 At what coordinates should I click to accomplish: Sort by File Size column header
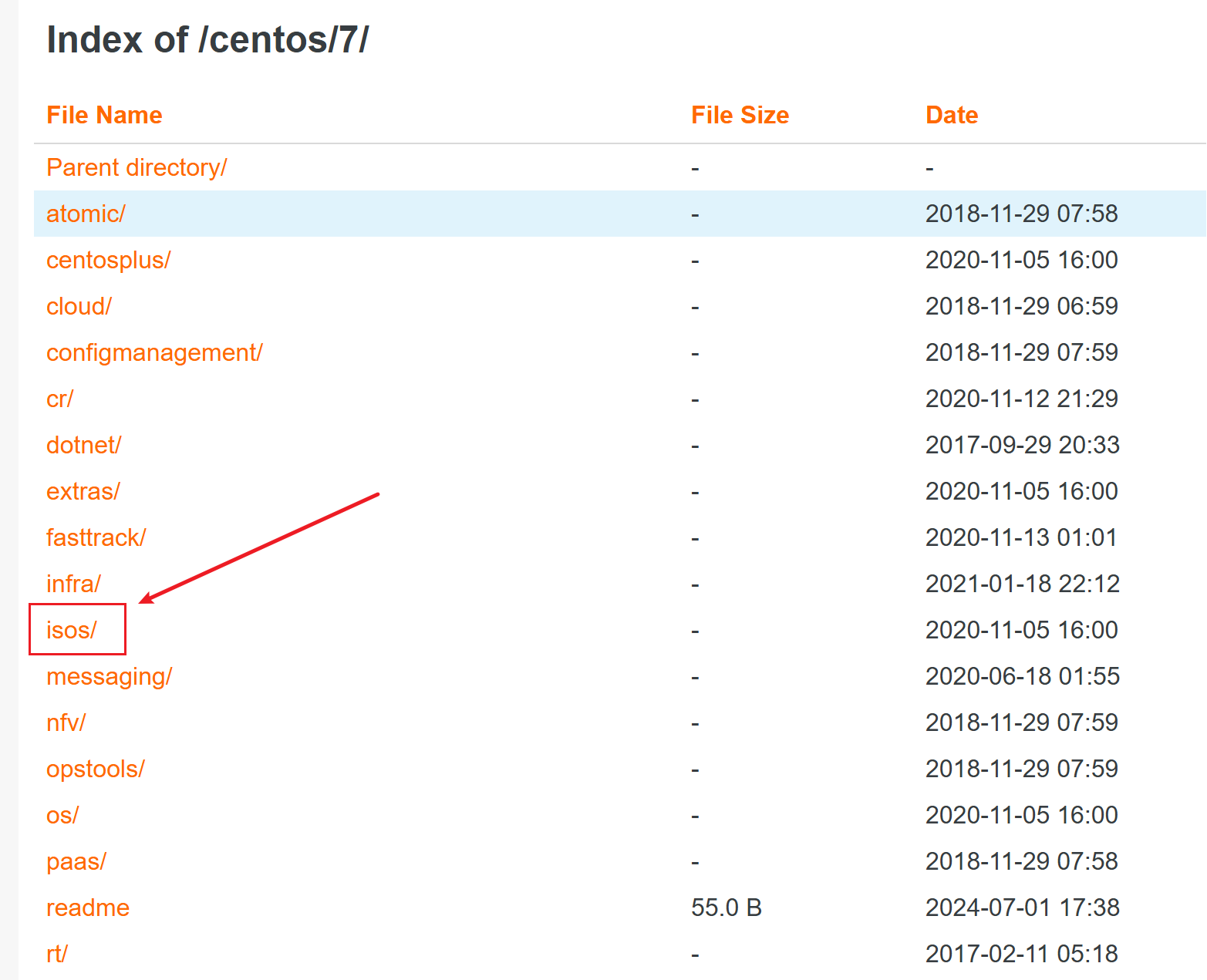740,115
